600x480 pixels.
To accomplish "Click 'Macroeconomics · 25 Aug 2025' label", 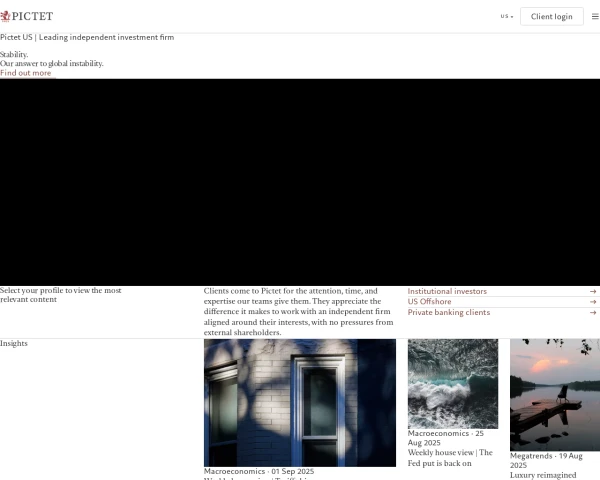I will tap(446, 438).
